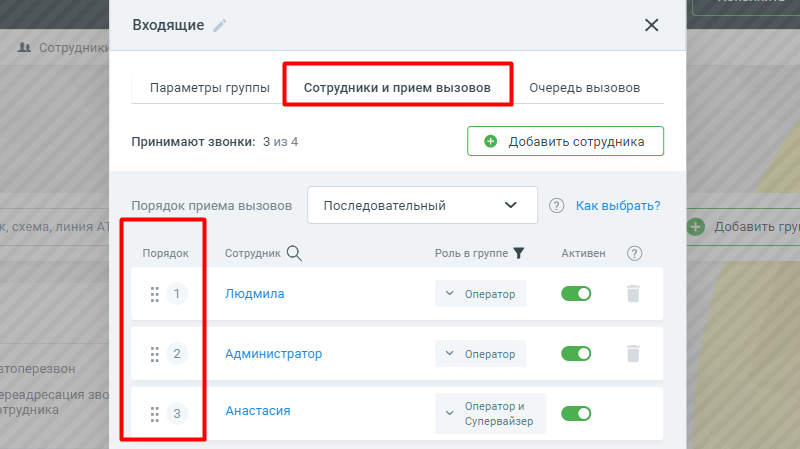Click order number 2 badge
This screenshot has width=800, height=449.
(177, 354)
